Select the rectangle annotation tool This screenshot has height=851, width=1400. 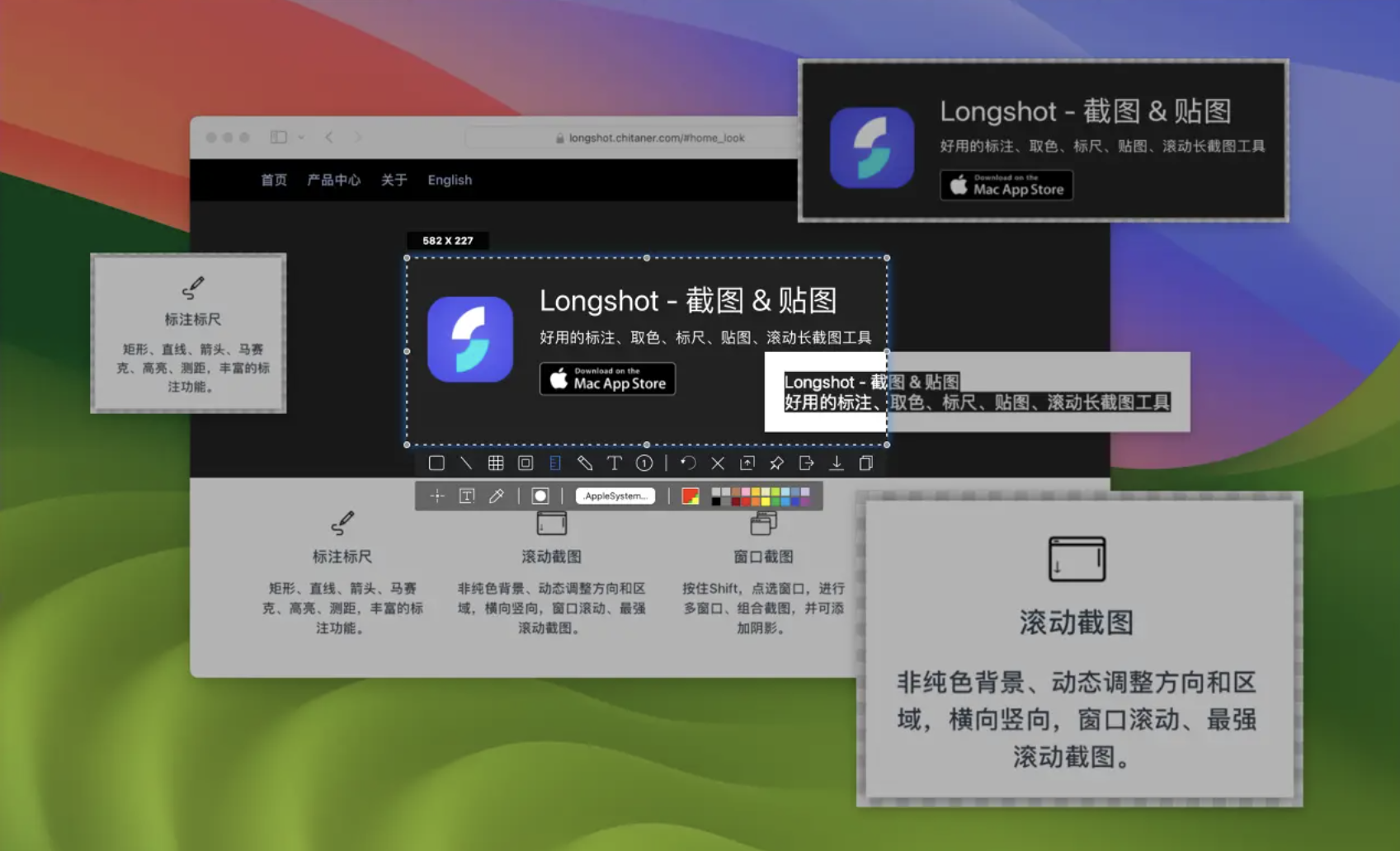436,463
